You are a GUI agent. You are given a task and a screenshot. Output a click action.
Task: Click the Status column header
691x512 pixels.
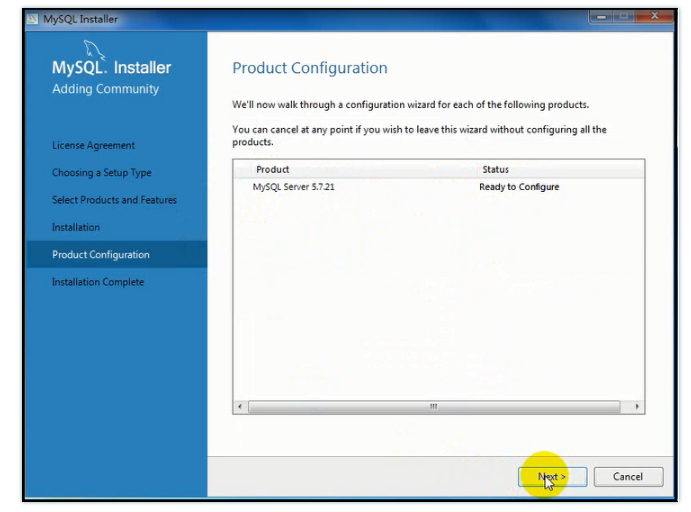click(561, 169)
